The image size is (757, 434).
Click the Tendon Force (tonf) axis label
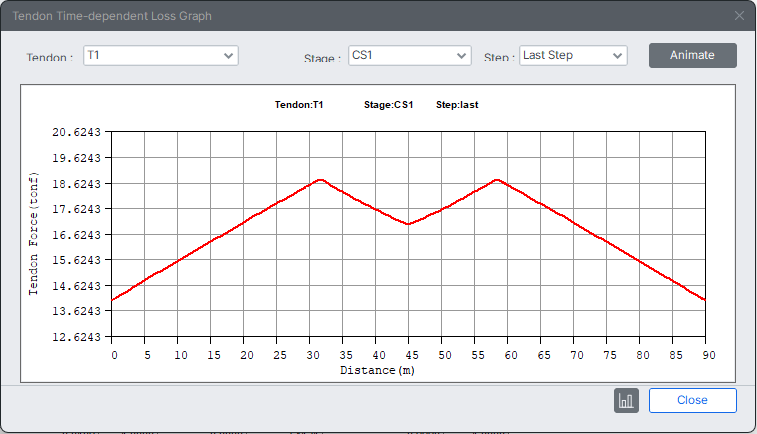point(33,234)
